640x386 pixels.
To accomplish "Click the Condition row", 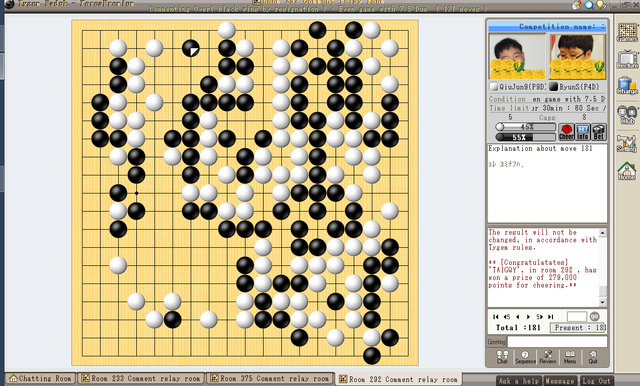I will (x=547, y=99).
